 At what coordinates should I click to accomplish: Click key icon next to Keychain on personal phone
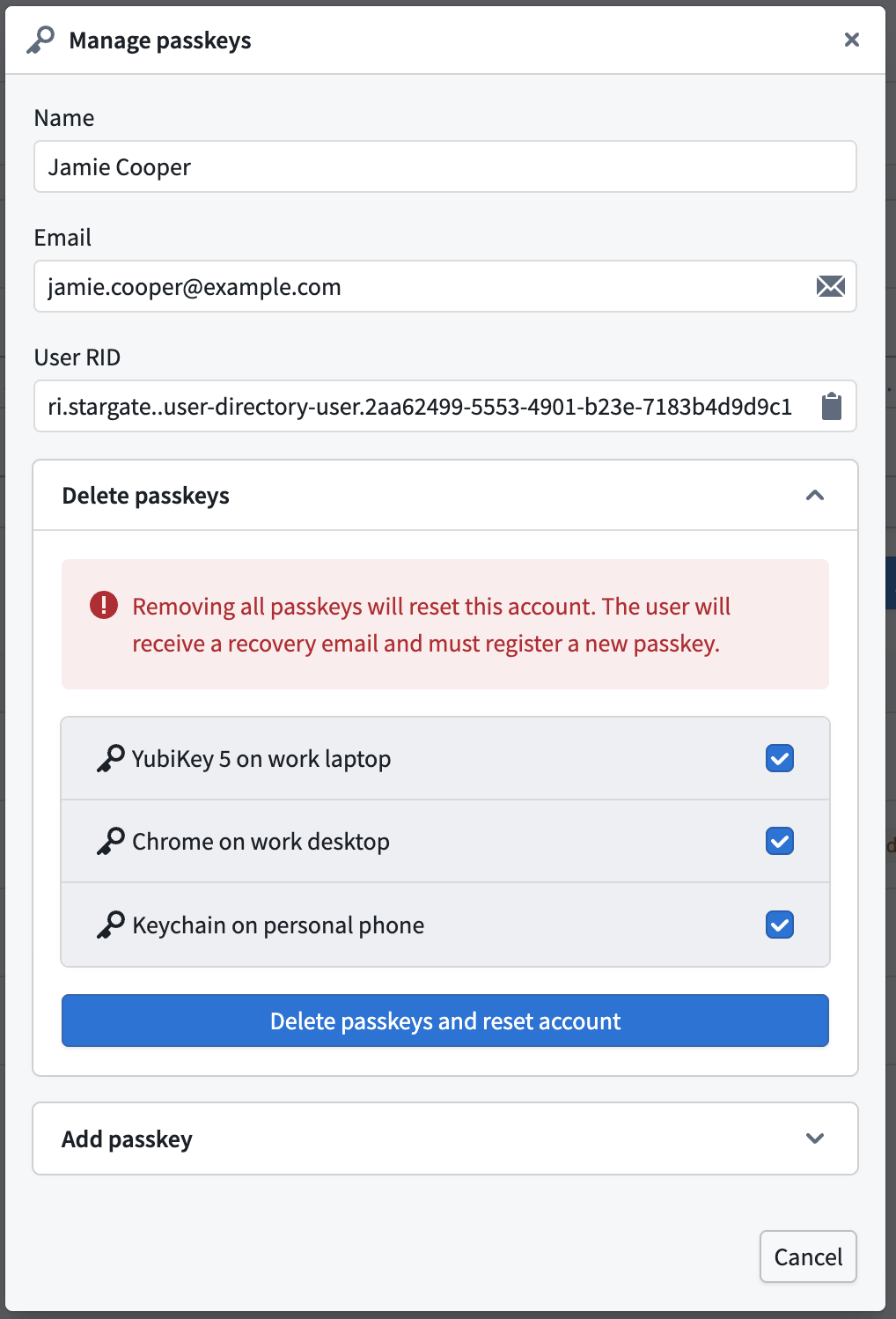tap(111, 925)
